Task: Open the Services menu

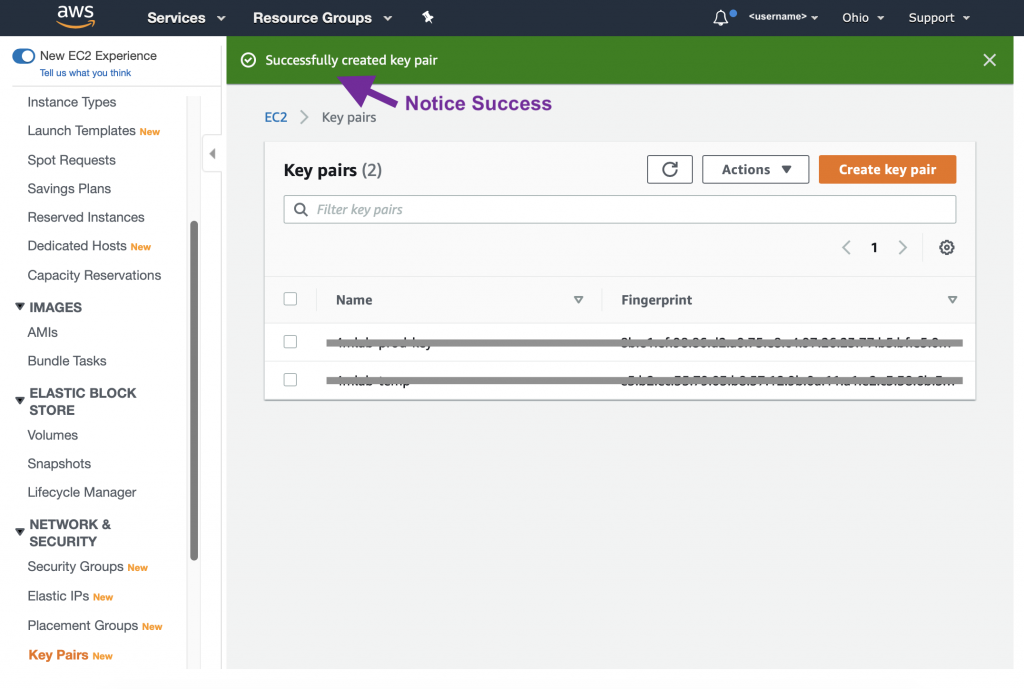Action: tap(186, 18)
